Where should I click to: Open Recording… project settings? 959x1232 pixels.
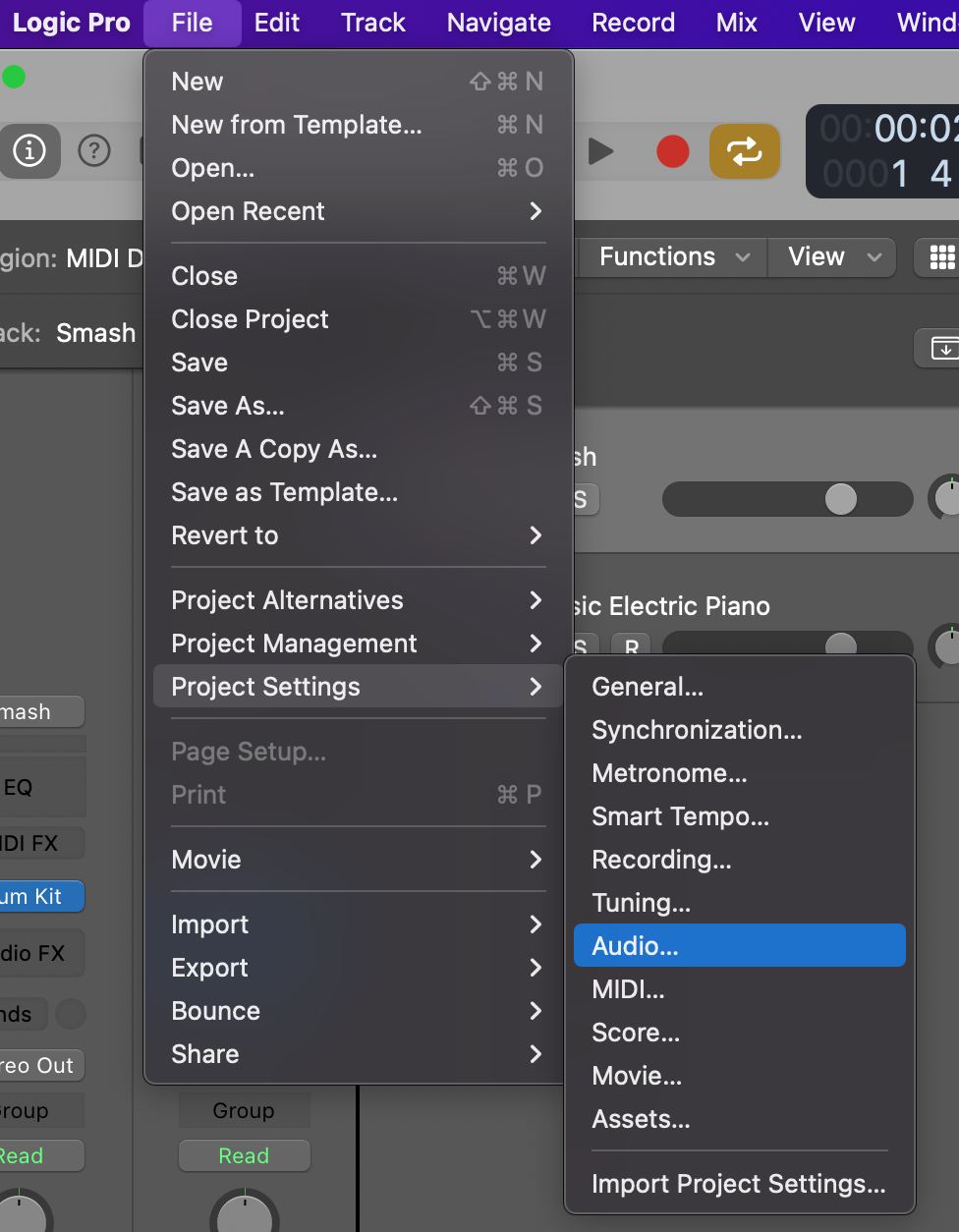[x=740, y=859]
